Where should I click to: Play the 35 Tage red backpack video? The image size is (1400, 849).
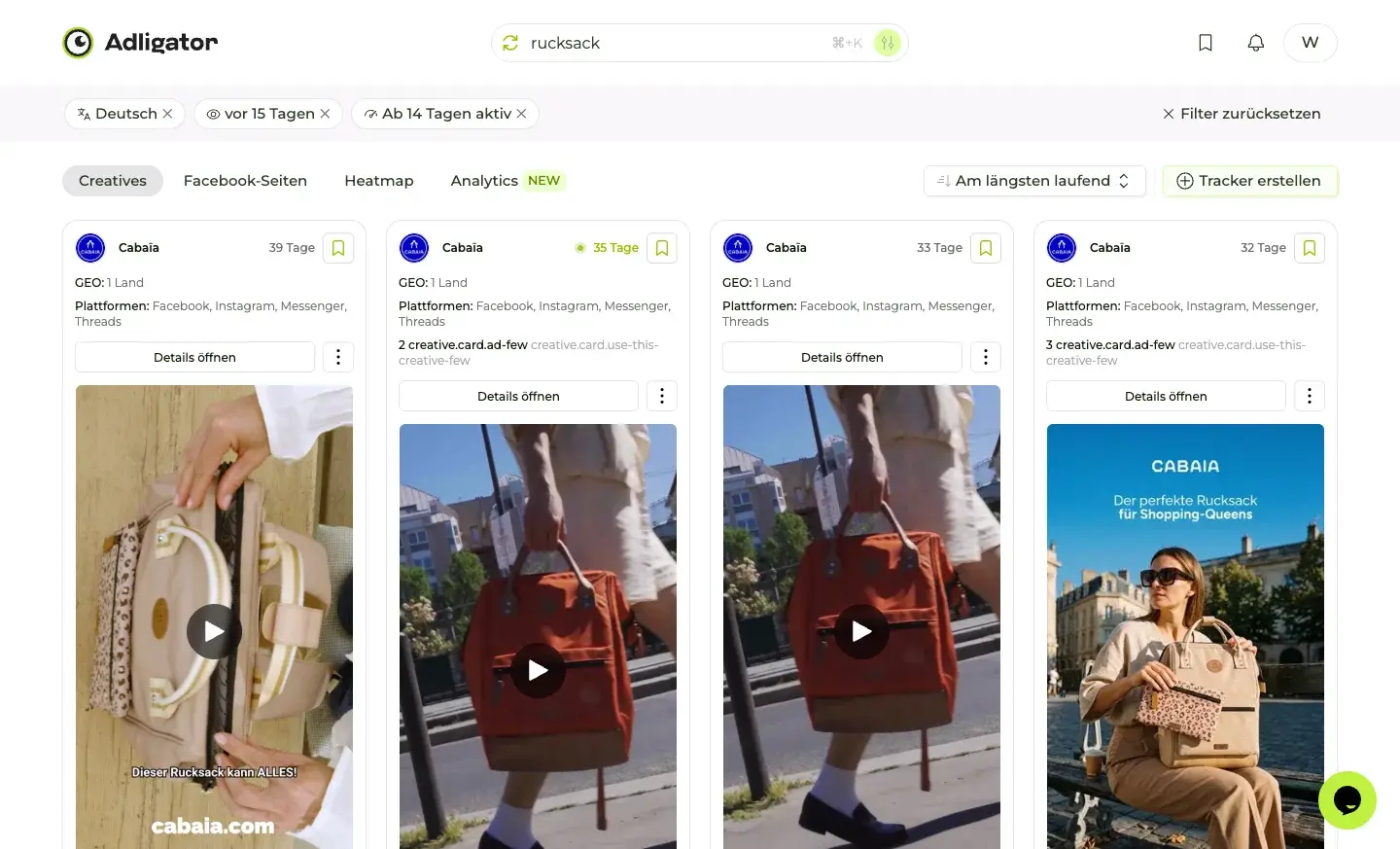point(538,670)
